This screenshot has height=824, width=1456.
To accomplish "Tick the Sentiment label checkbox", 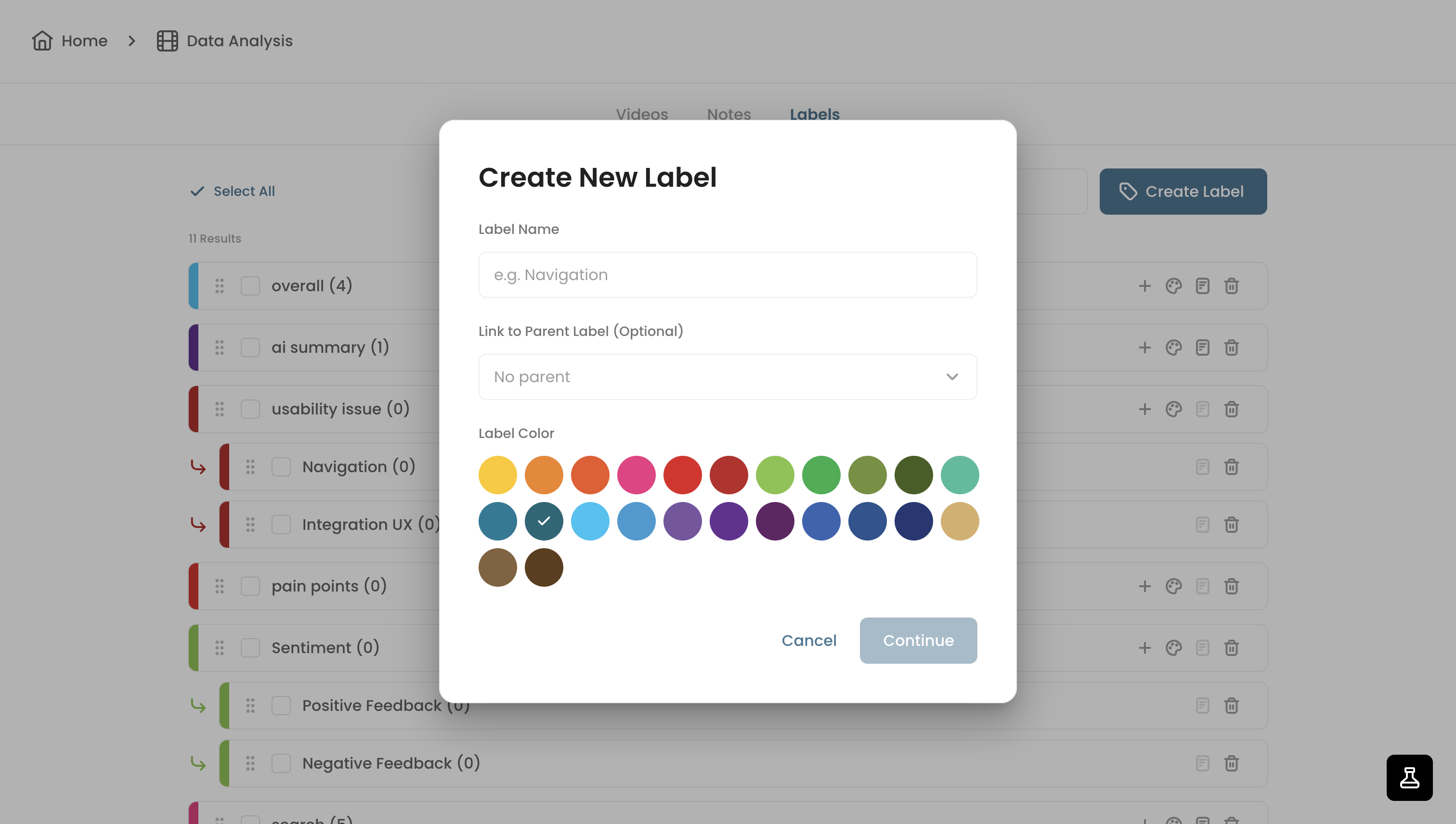I will 250,647.
